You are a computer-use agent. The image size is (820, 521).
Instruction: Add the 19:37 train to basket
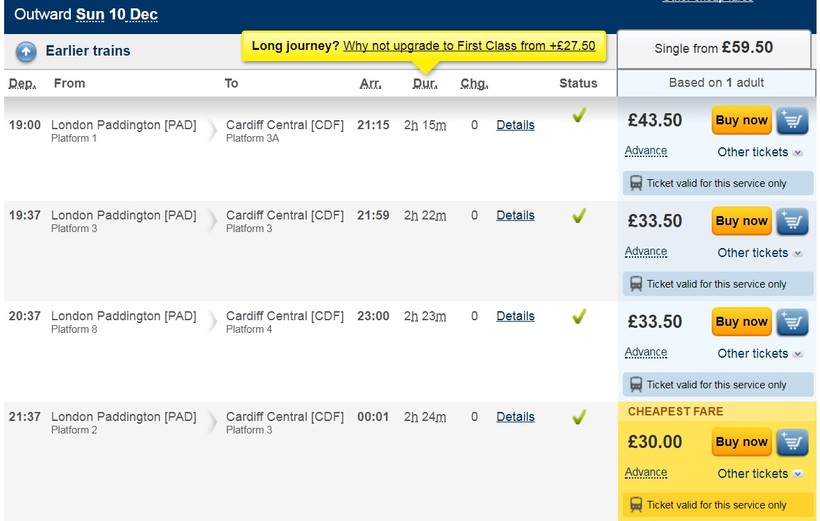pyautogui.click(x=792, y=222)
